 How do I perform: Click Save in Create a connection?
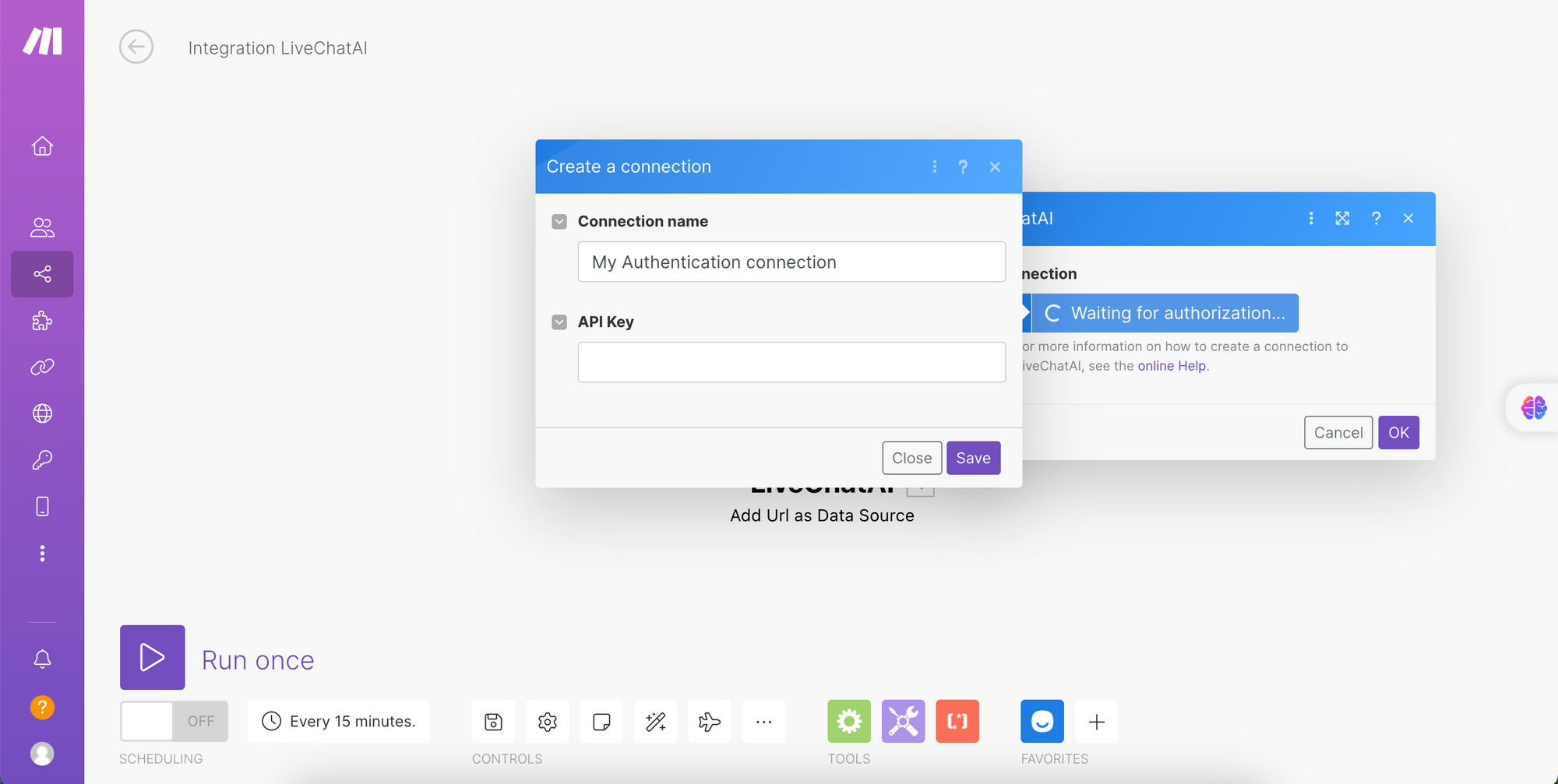tap(973, 458)
